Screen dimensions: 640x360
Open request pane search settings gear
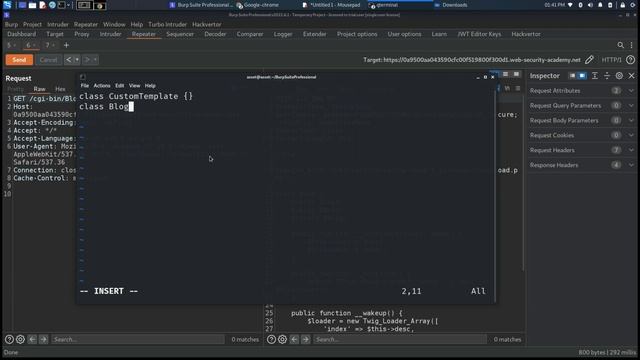pyautogui.click(x=20, y=339)
